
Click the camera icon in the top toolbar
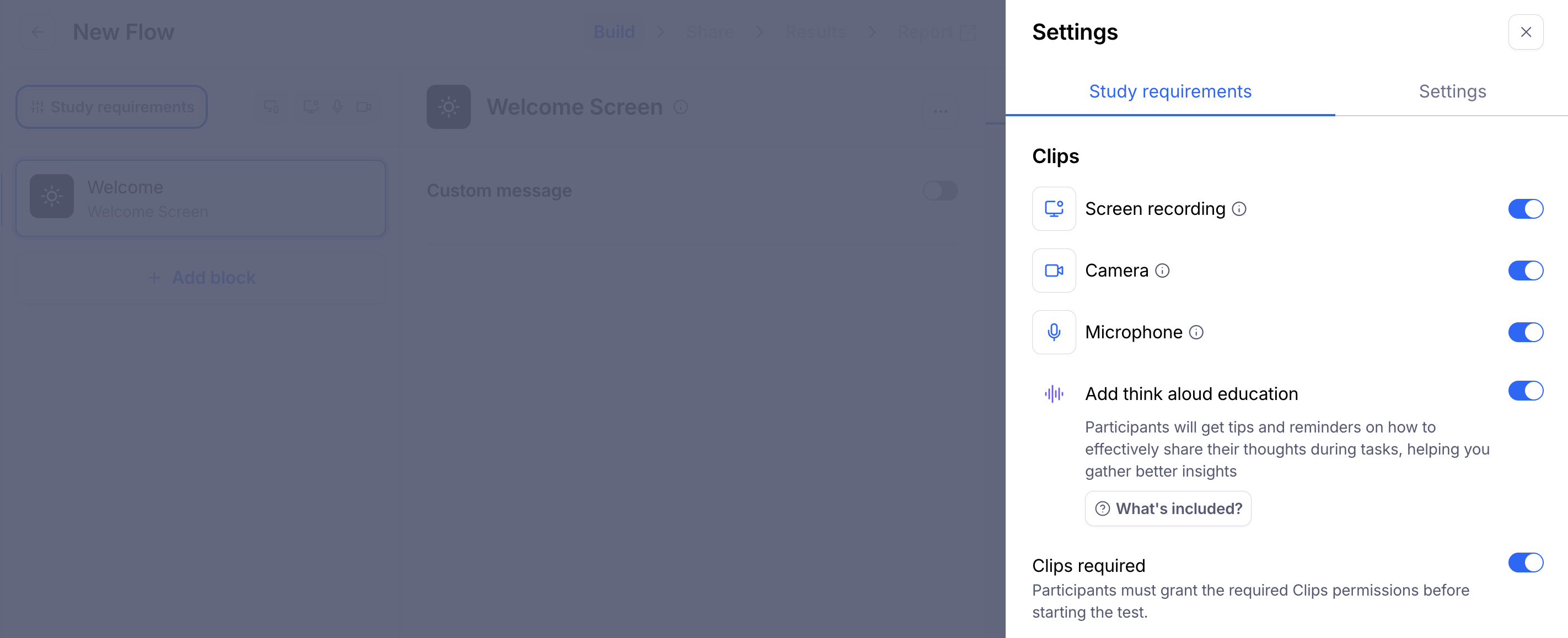(x=364, y=106)
